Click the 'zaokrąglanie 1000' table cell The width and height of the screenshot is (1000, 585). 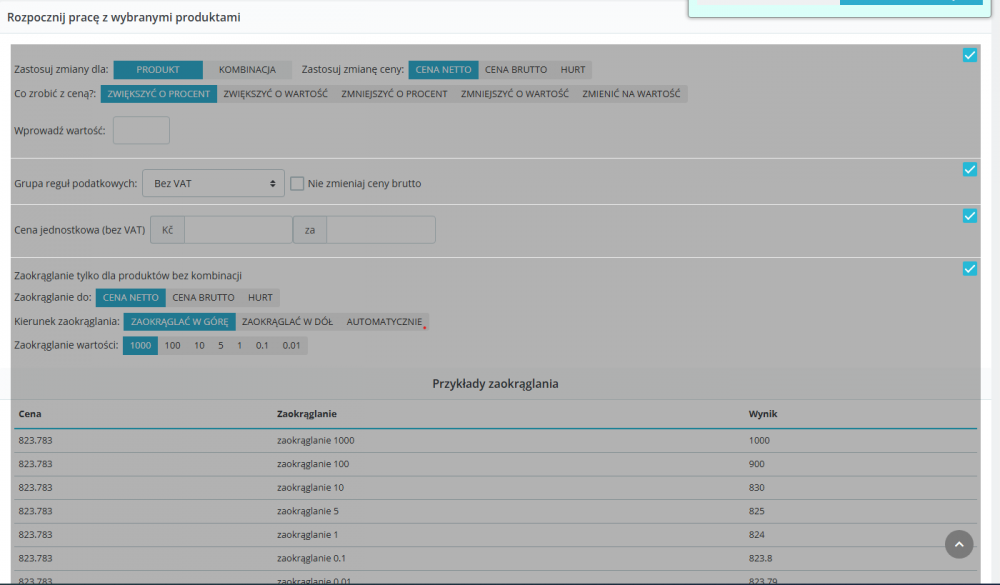click(x=316, y=440)
